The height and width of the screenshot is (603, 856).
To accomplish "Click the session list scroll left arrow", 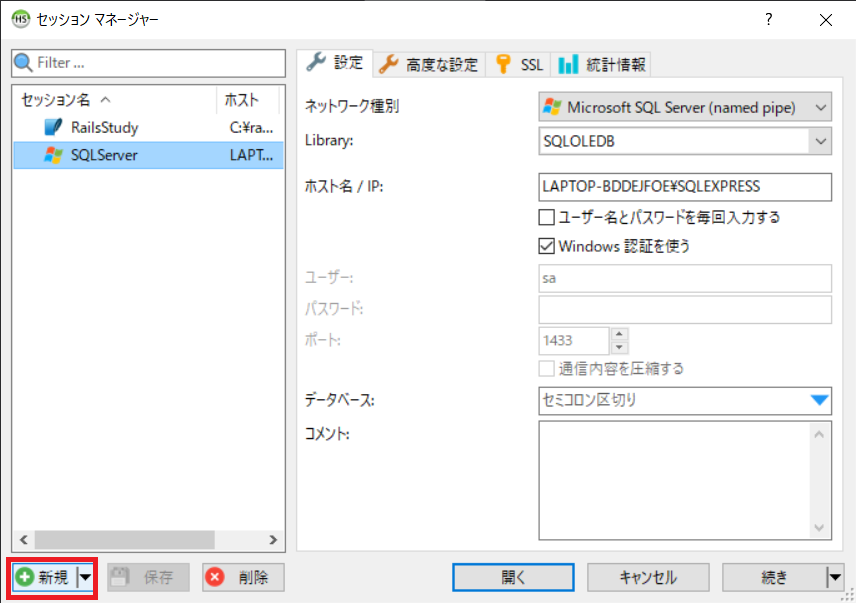I will (x=23, y=540).
